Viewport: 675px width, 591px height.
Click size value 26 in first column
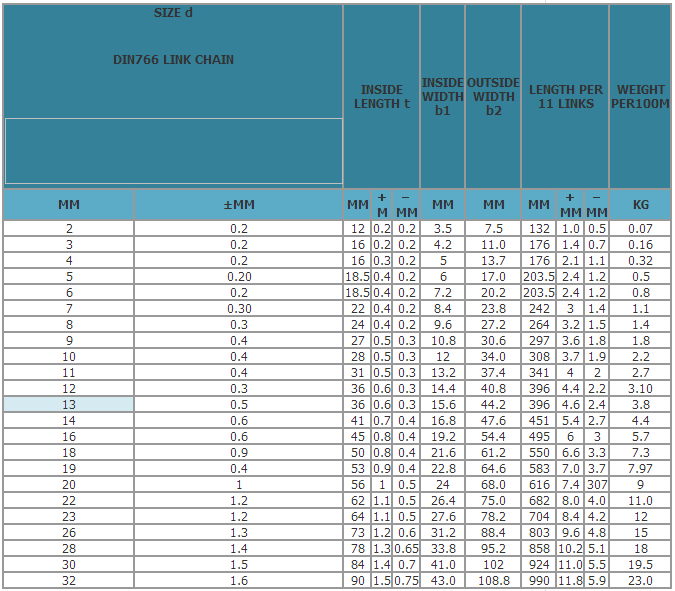(69, 532)
